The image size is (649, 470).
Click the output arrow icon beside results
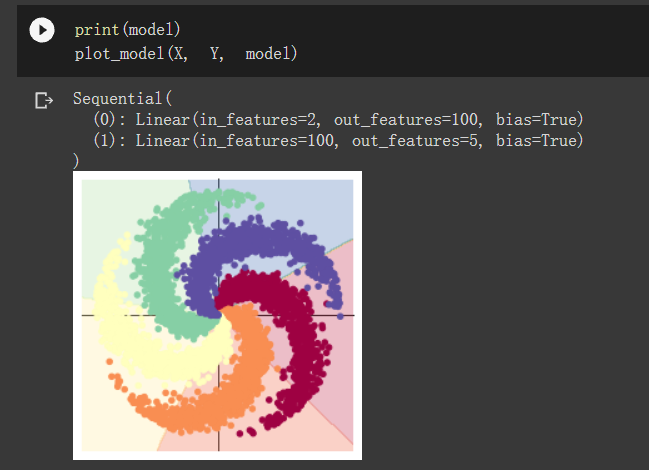(x=43, y=100)
